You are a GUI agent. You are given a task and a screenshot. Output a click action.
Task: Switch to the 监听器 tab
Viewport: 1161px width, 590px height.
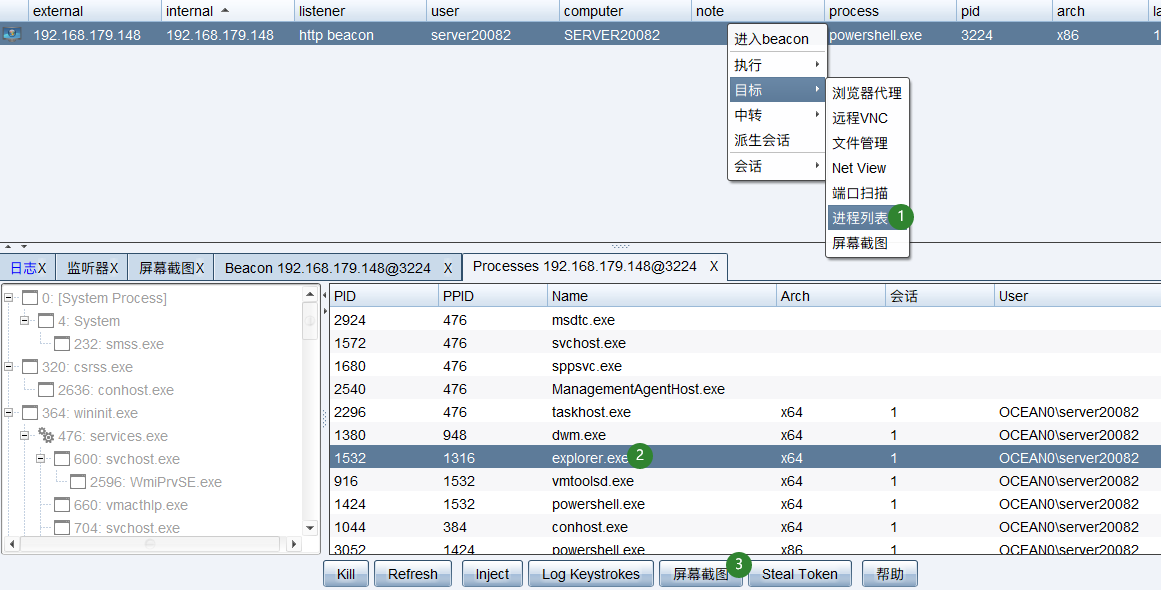pyautogui.click(x=92, y=268)
